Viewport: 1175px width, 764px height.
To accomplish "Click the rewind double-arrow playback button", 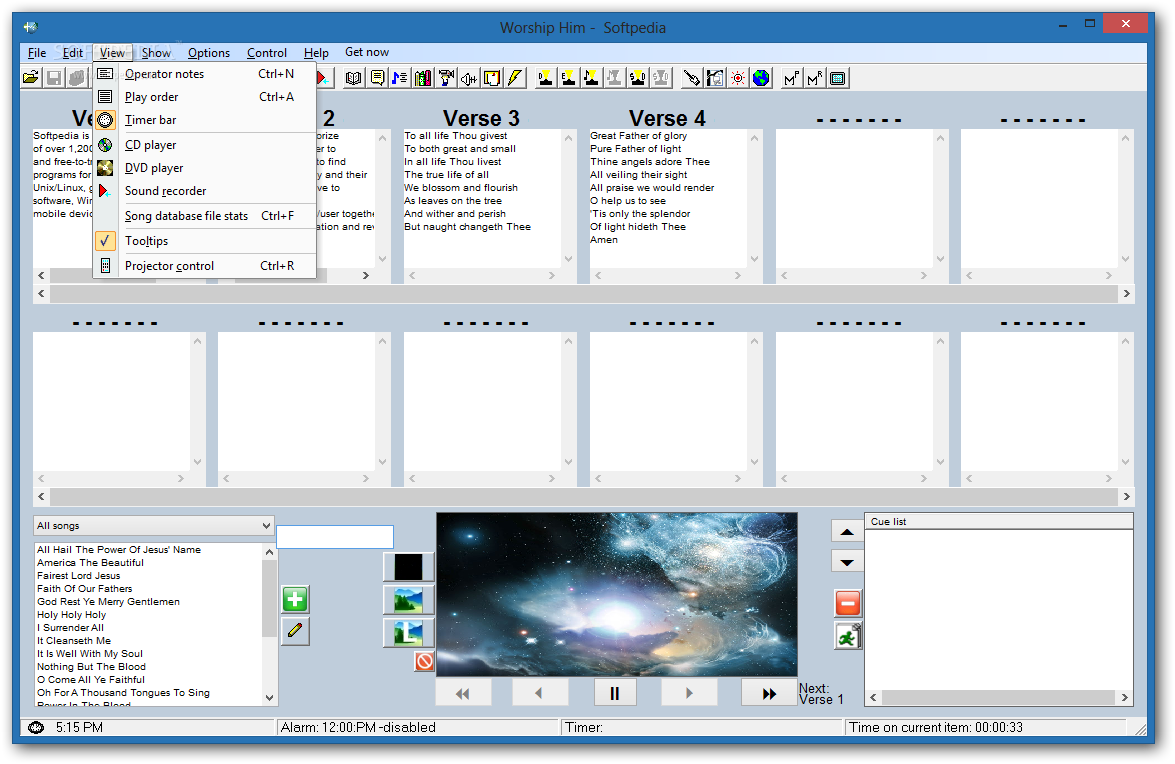I will click(463, 693).
